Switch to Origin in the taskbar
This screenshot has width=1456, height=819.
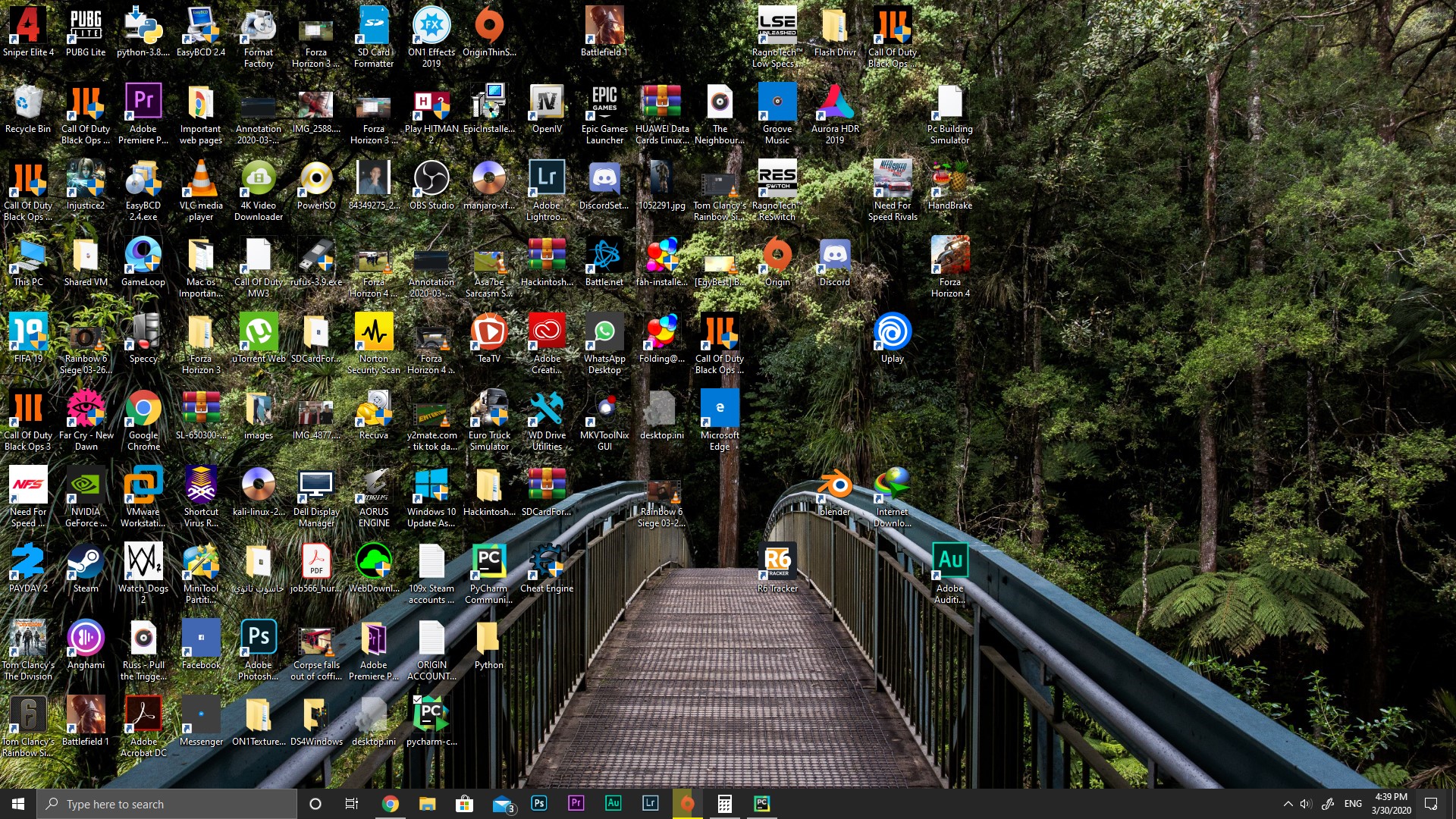(x=687, y=803)
